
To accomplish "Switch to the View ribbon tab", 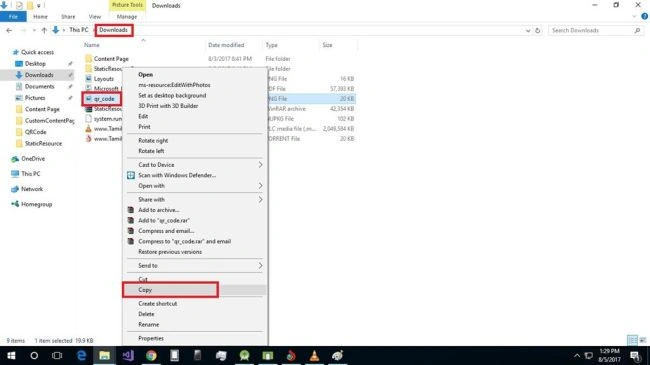I will point(95,17).
